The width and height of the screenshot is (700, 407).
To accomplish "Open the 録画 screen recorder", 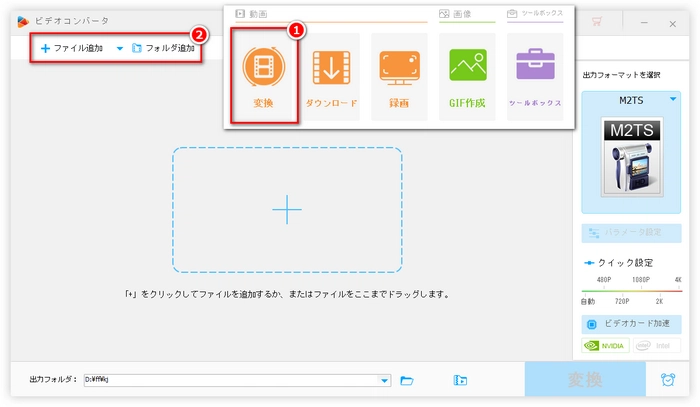I will pyautogui.click(x=398, y=76).
